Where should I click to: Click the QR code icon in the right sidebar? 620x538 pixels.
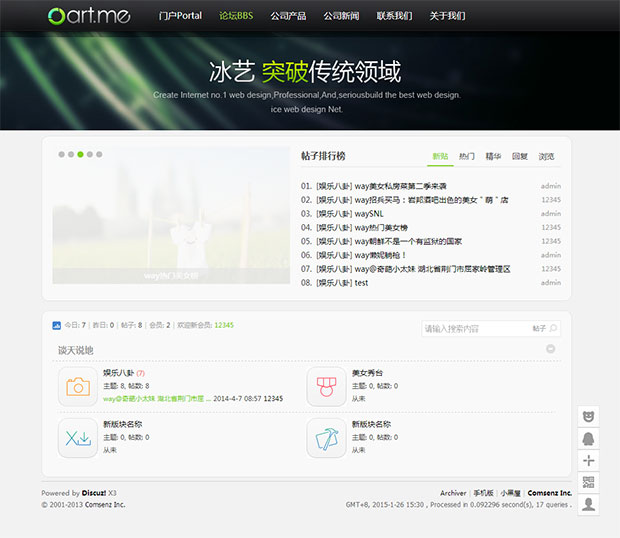589,482
